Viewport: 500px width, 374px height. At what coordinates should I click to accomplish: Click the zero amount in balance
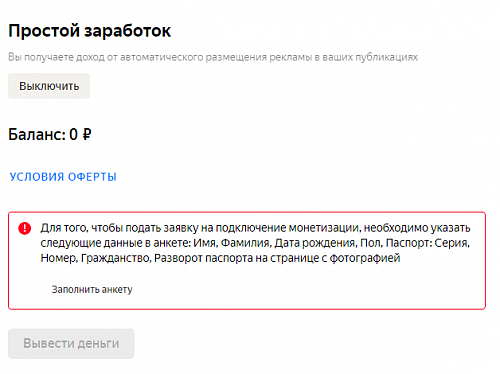click(73, 135)
